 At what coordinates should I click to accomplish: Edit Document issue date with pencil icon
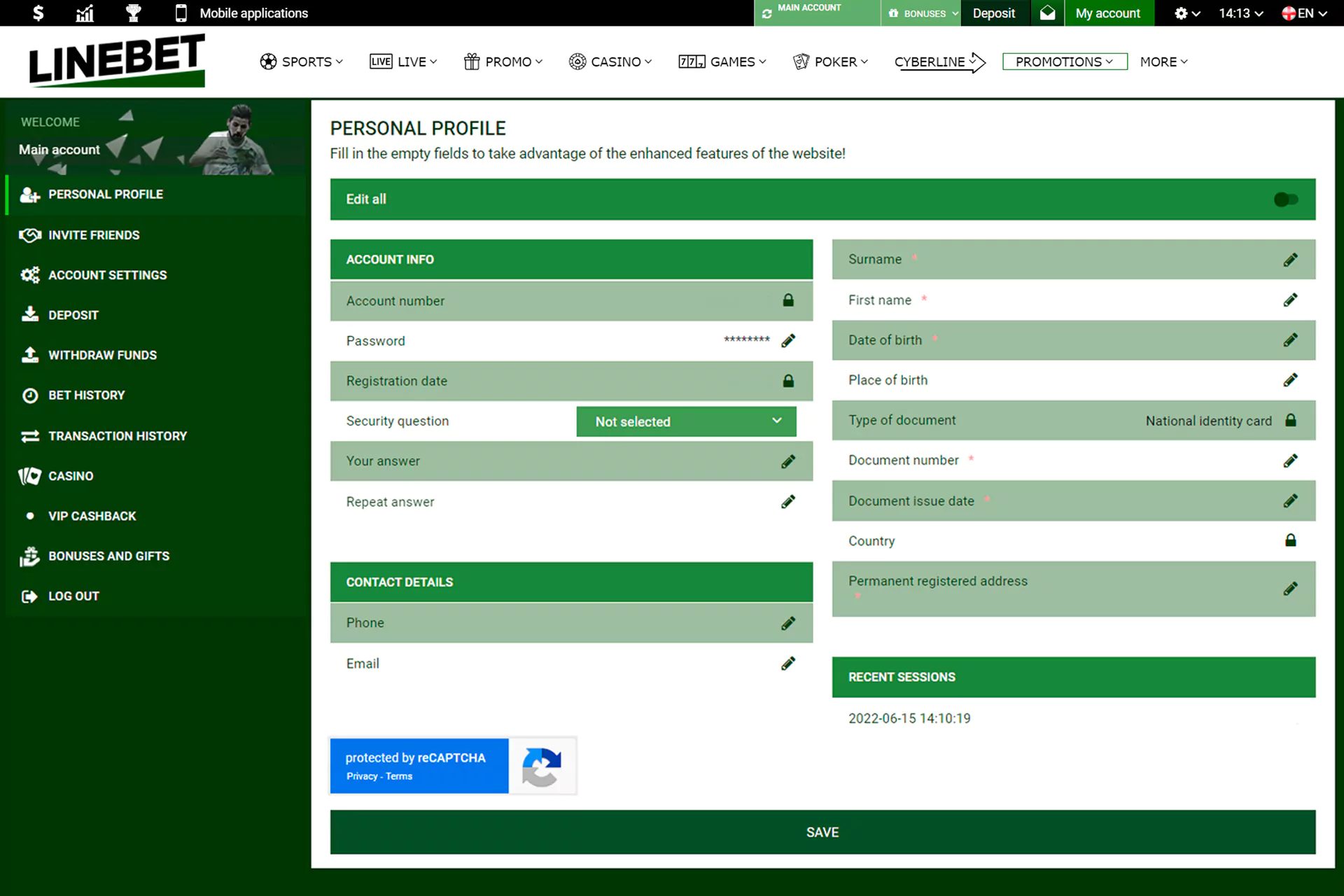[x=1290, y=501]
